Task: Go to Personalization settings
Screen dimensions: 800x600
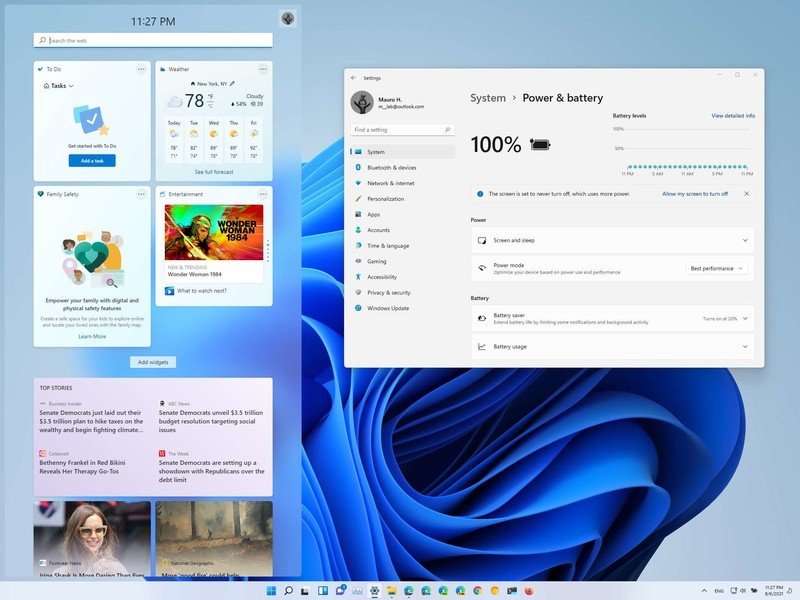Action: [386, 199]
